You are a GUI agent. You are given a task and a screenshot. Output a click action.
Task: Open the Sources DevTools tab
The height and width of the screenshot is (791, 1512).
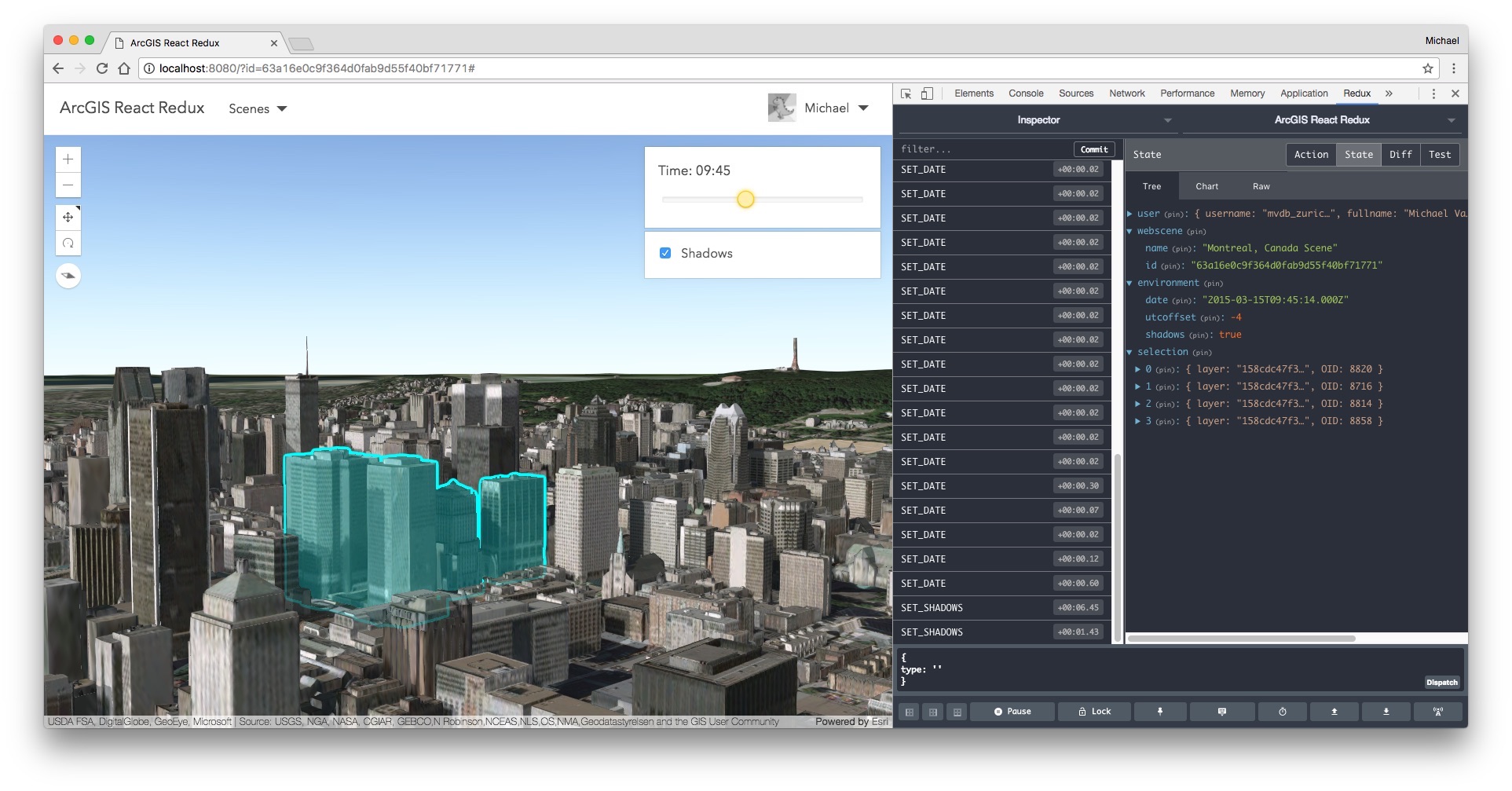coord(1076,93)
